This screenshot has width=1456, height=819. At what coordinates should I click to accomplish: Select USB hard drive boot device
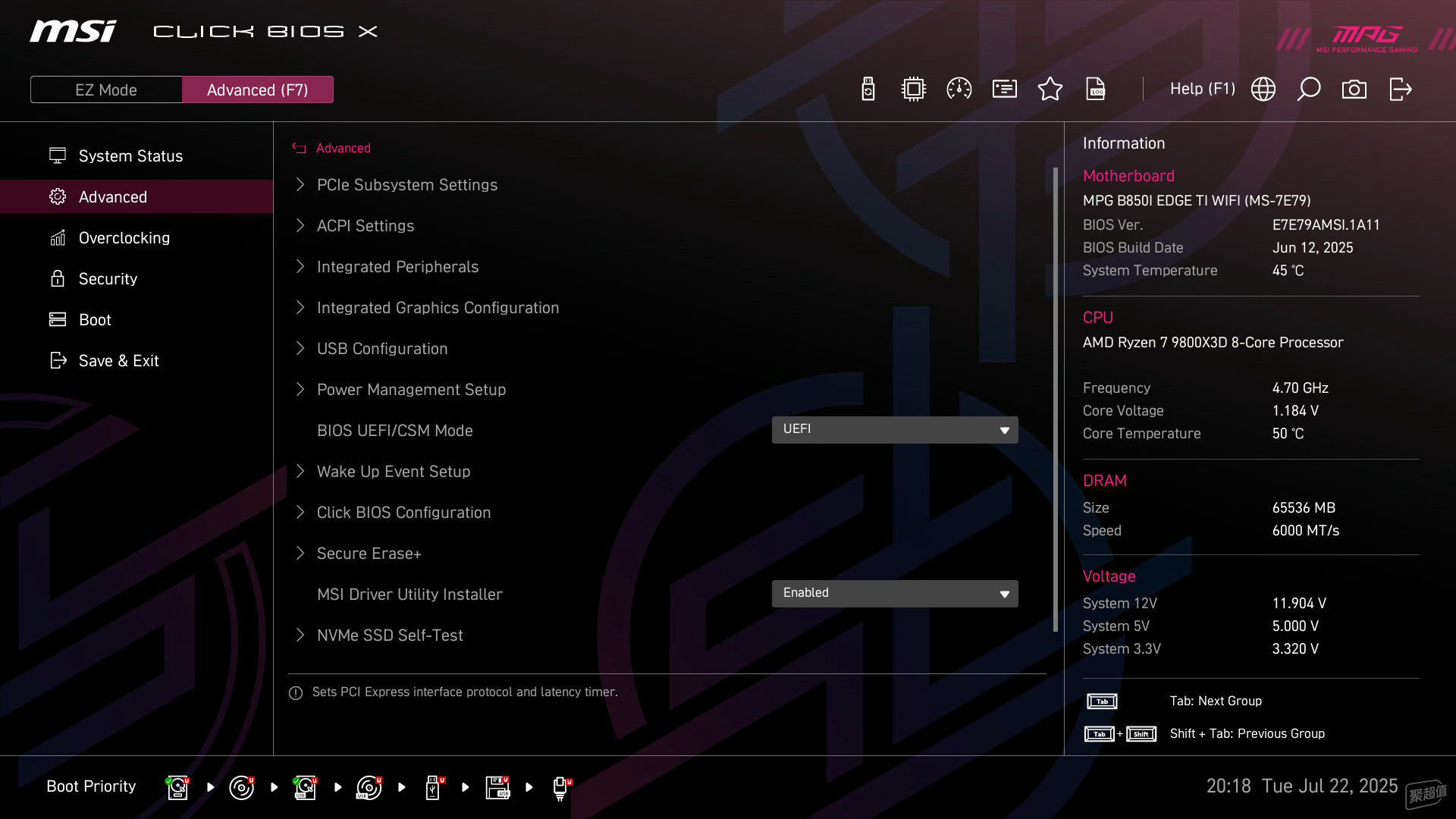pyautogui.click(x=306, y=787)
